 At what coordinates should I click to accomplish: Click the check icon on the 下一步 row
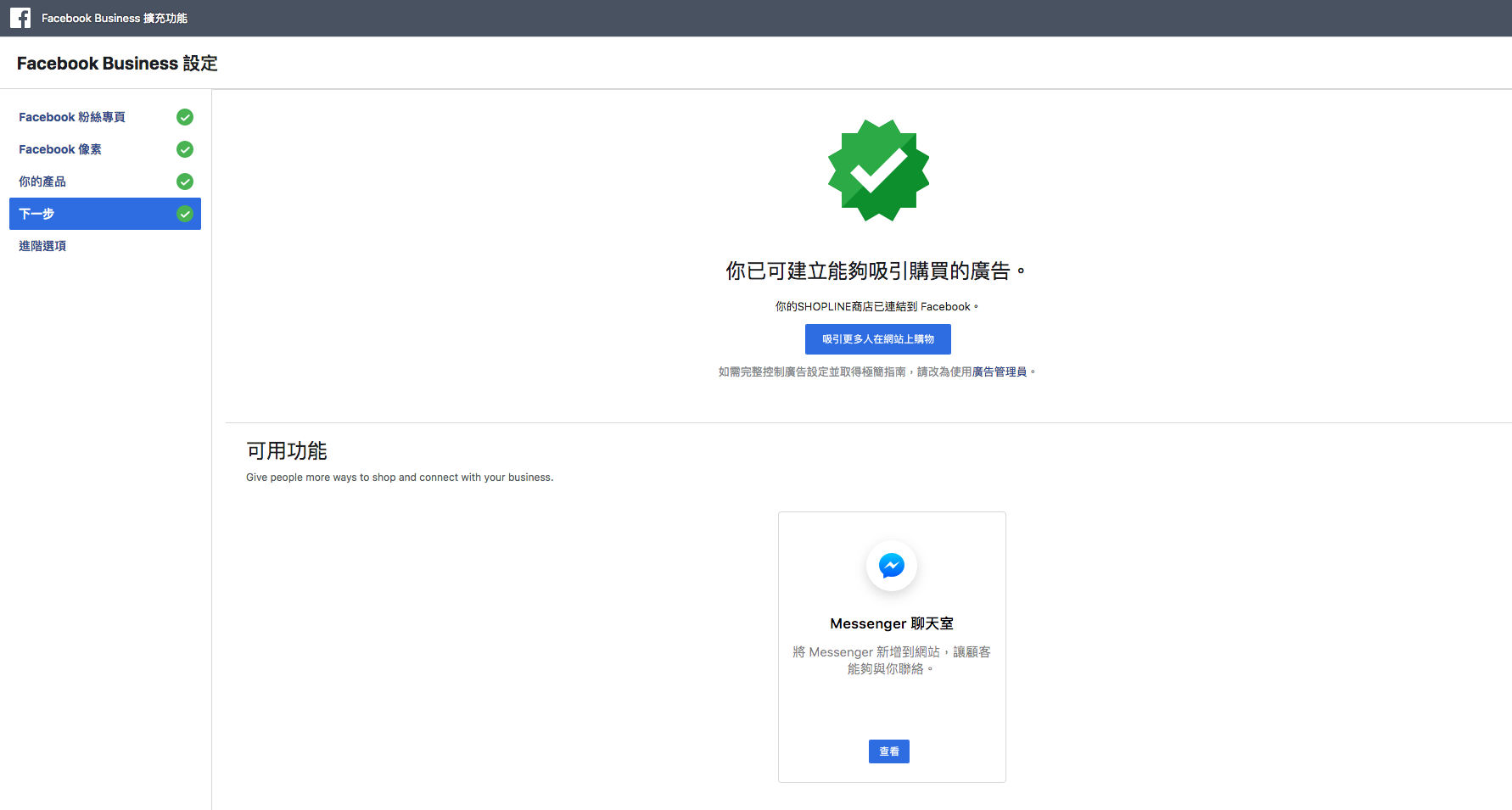[x=185, y=214]
